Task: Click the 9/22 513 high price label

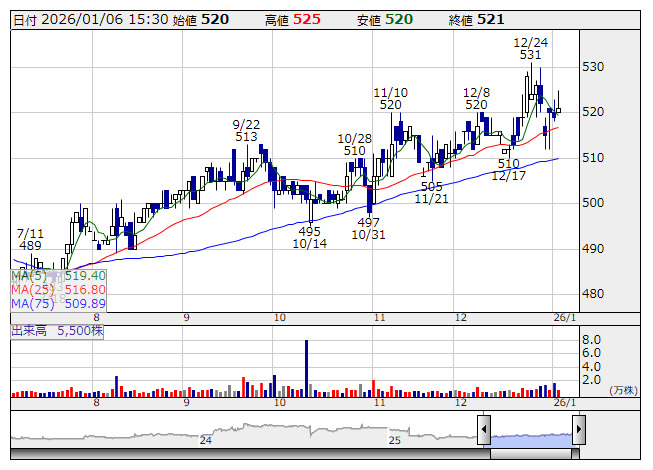Action: pos(246,130)
